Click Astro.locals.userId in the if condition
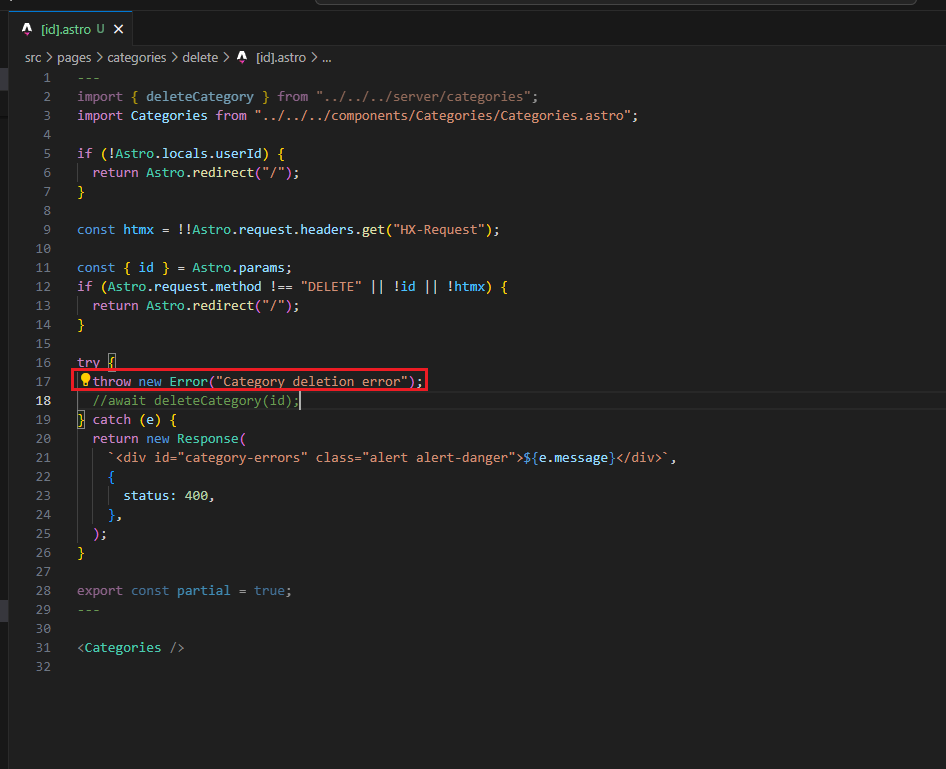The height and width of the screenshot is (769, 946). tap(189, 154)
